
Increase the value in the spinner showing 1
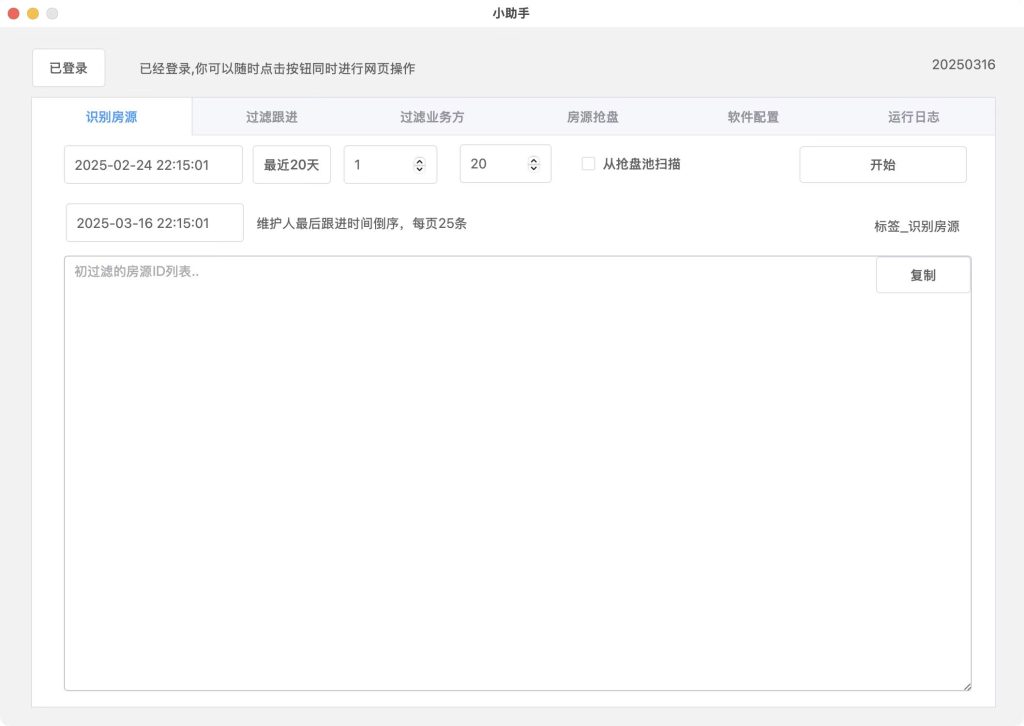(419, 160)
